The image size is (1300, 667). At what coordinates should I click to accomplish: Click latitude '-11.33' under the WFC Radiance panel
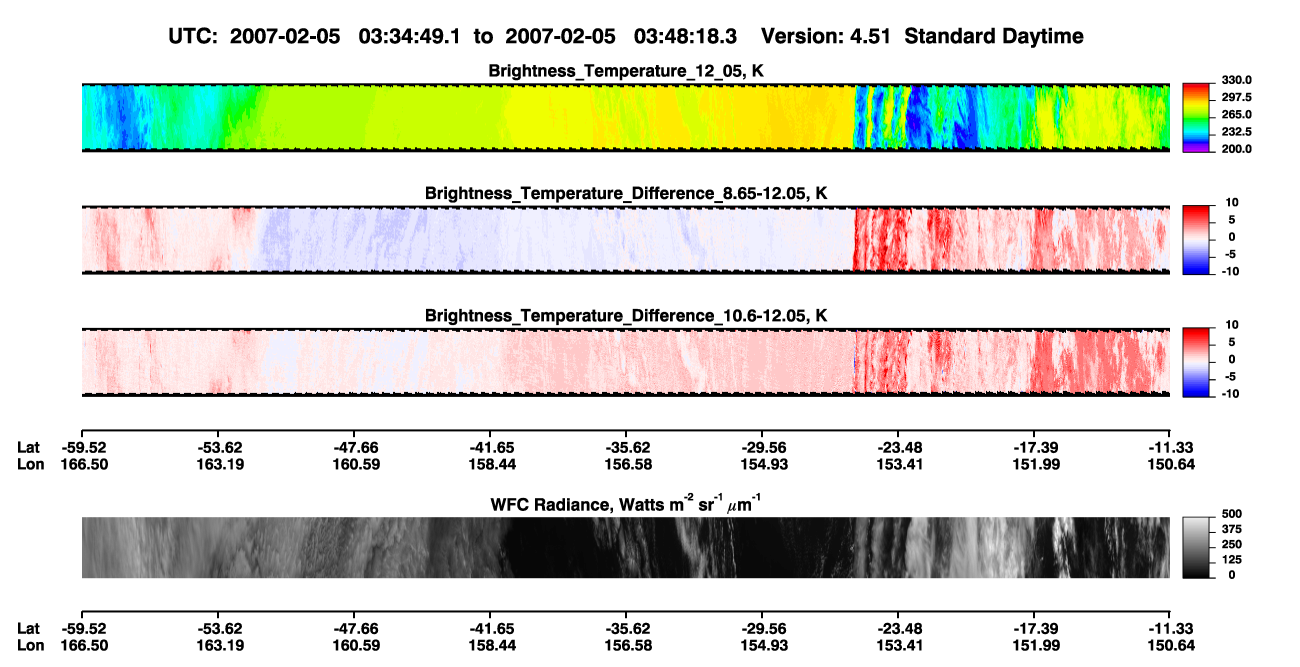1170,629
